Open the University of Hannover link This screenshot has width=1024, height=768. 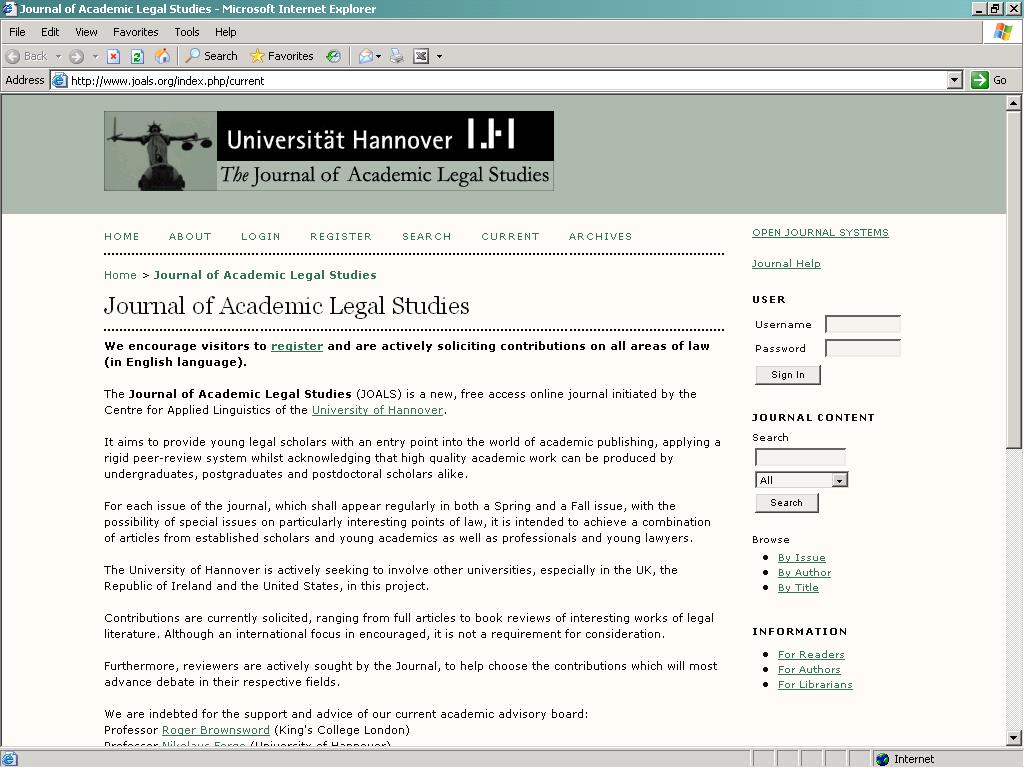point(377,410)
